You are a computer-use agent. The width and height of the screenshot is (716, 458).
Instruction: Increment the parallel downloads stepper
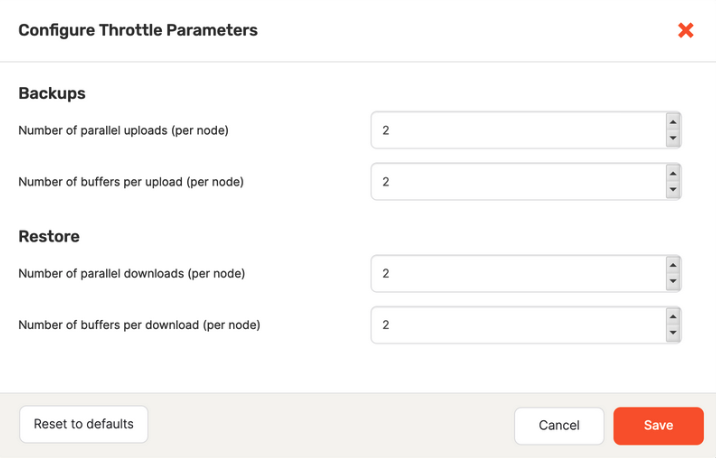pos(673,265)
